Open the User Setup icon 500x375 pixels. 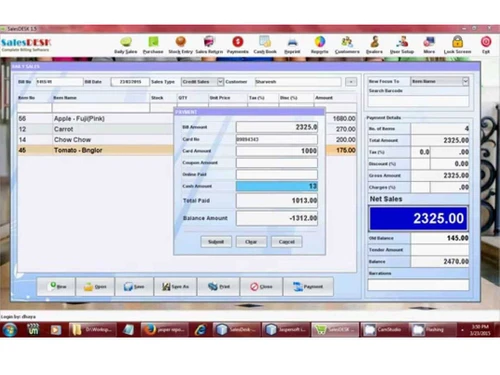click(402, 45)
